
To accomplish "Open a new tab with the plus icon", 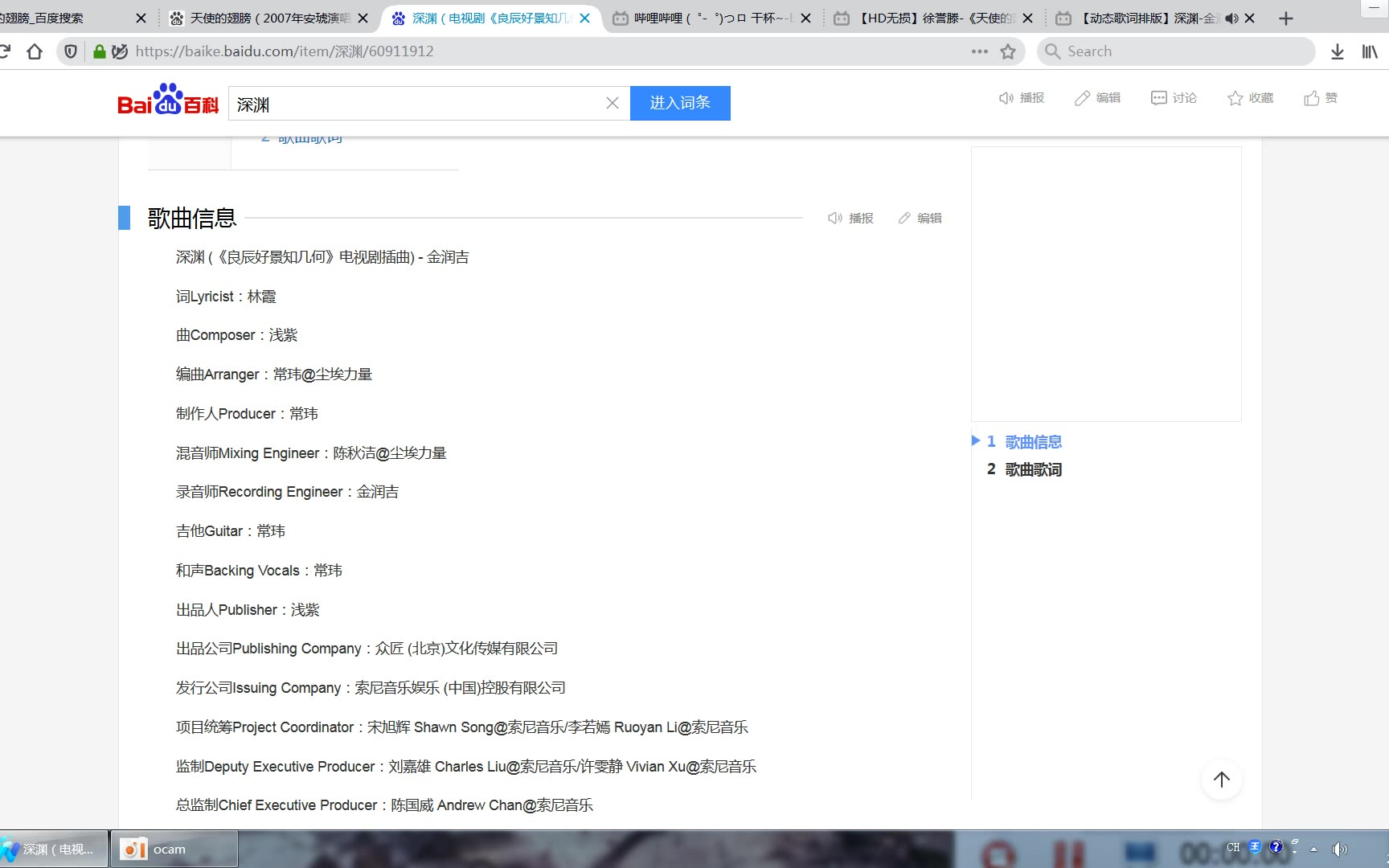I will pos(1286,18).
